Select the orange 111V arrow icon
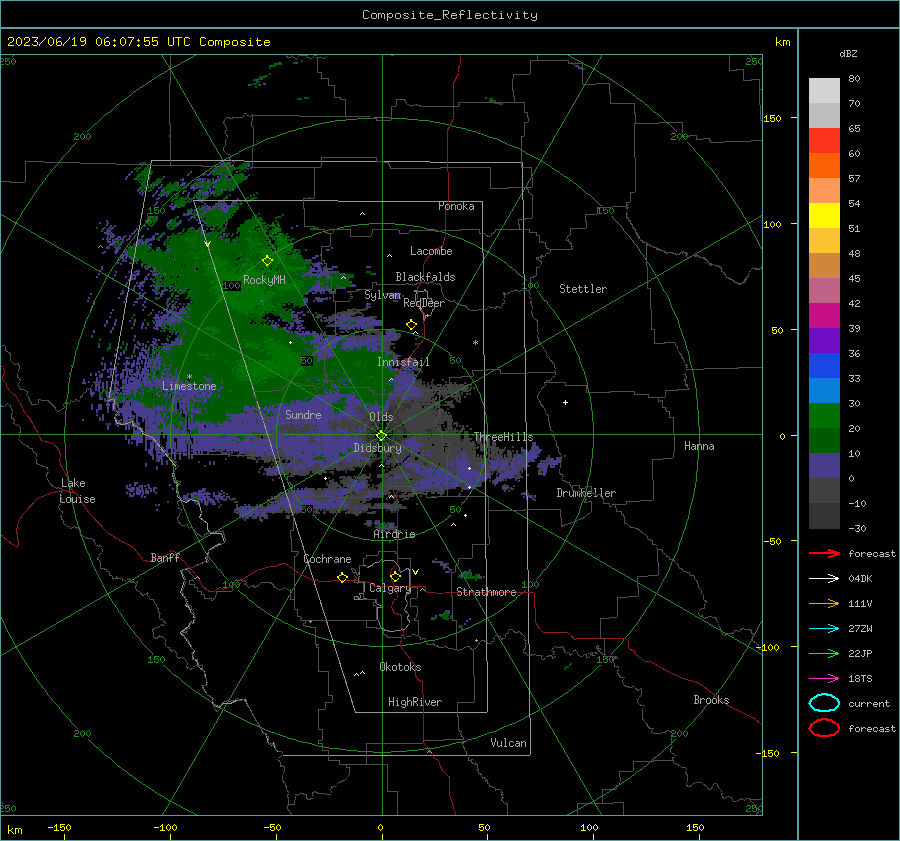This screenshot has height=841, width=900. click(x=824, y=603)
